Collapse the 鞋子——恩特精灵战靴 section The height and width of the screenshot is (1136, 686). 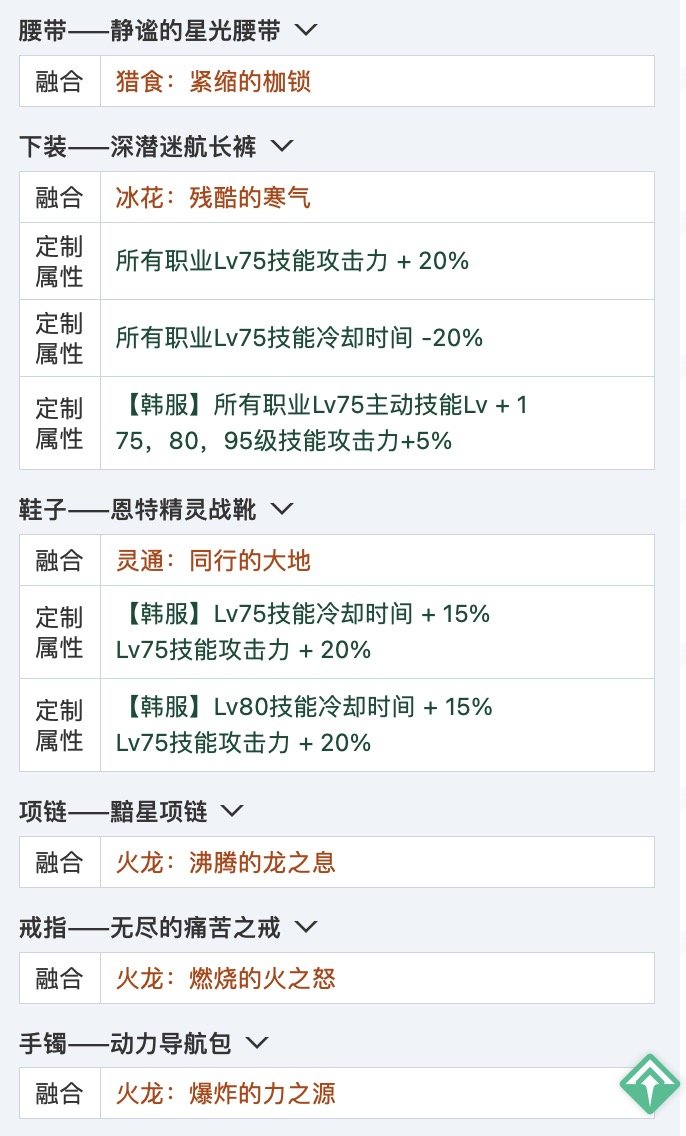point(282,509)
